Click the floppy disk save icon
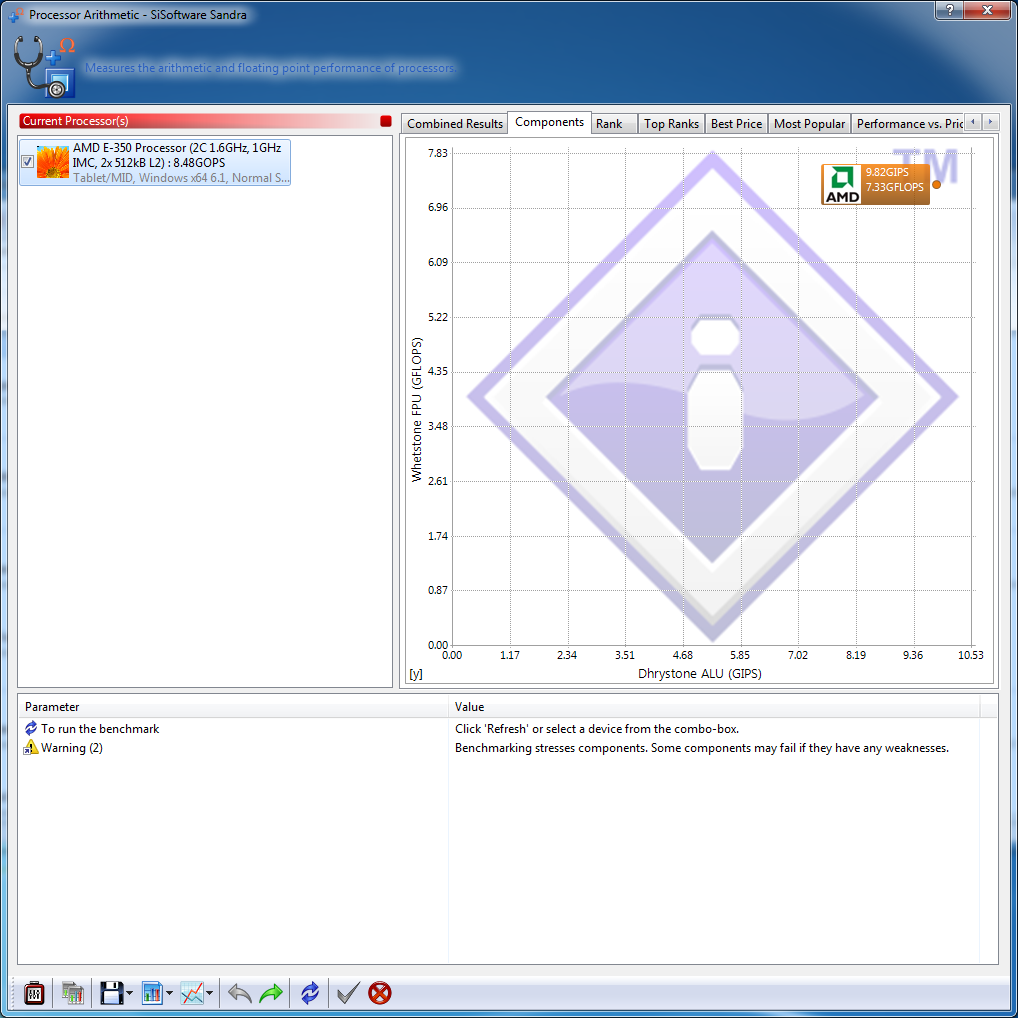The image size is (1018, 1018). 111,993
